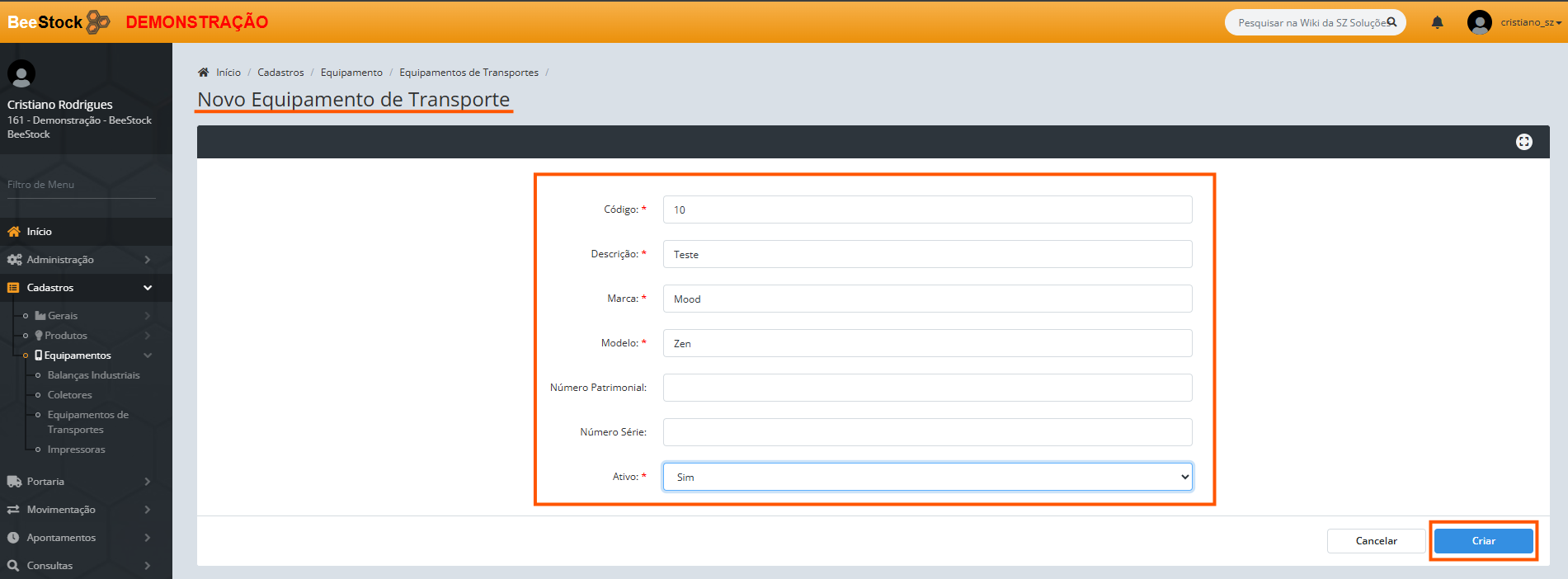
Task: Focus the Número Patrimonial field
Action: [x=927, y=388]
